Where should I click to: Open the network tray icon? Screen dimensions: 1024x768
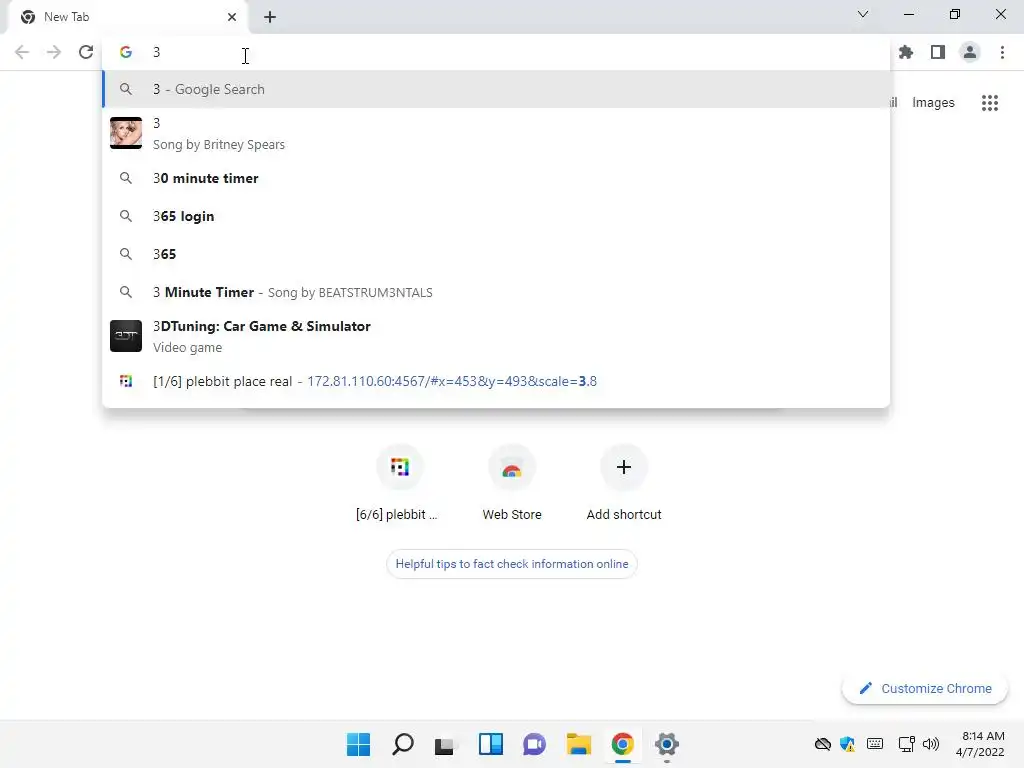coord(906,744)
